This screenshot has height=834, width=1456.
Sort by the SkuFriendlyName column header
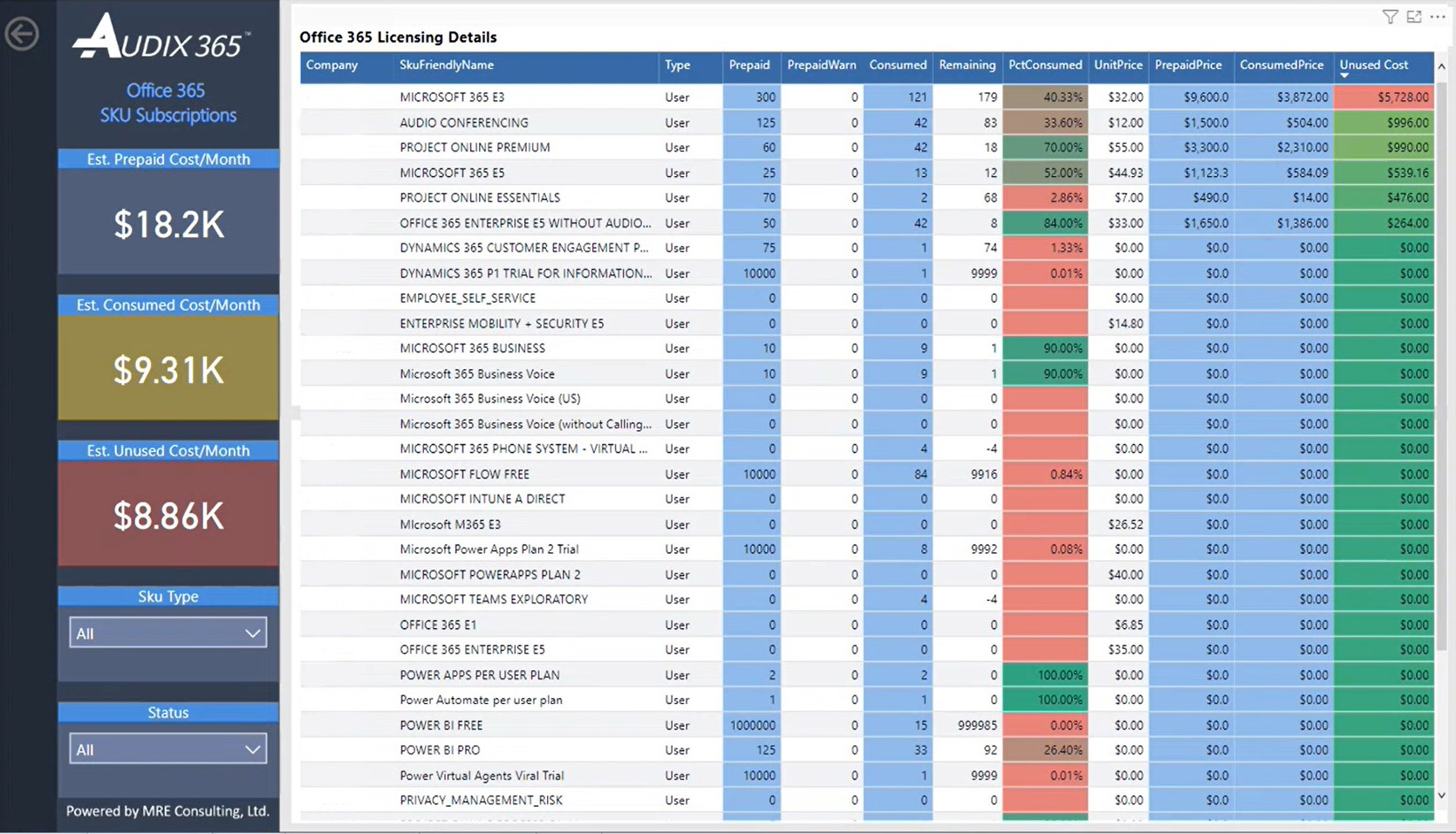click(x=447, y=65)
